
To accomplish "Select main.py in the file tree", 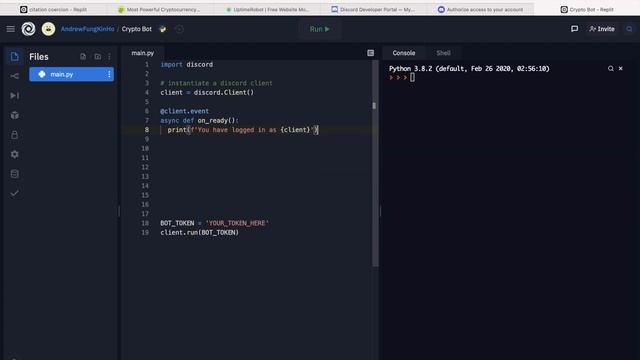I will (x=71, y=74).
